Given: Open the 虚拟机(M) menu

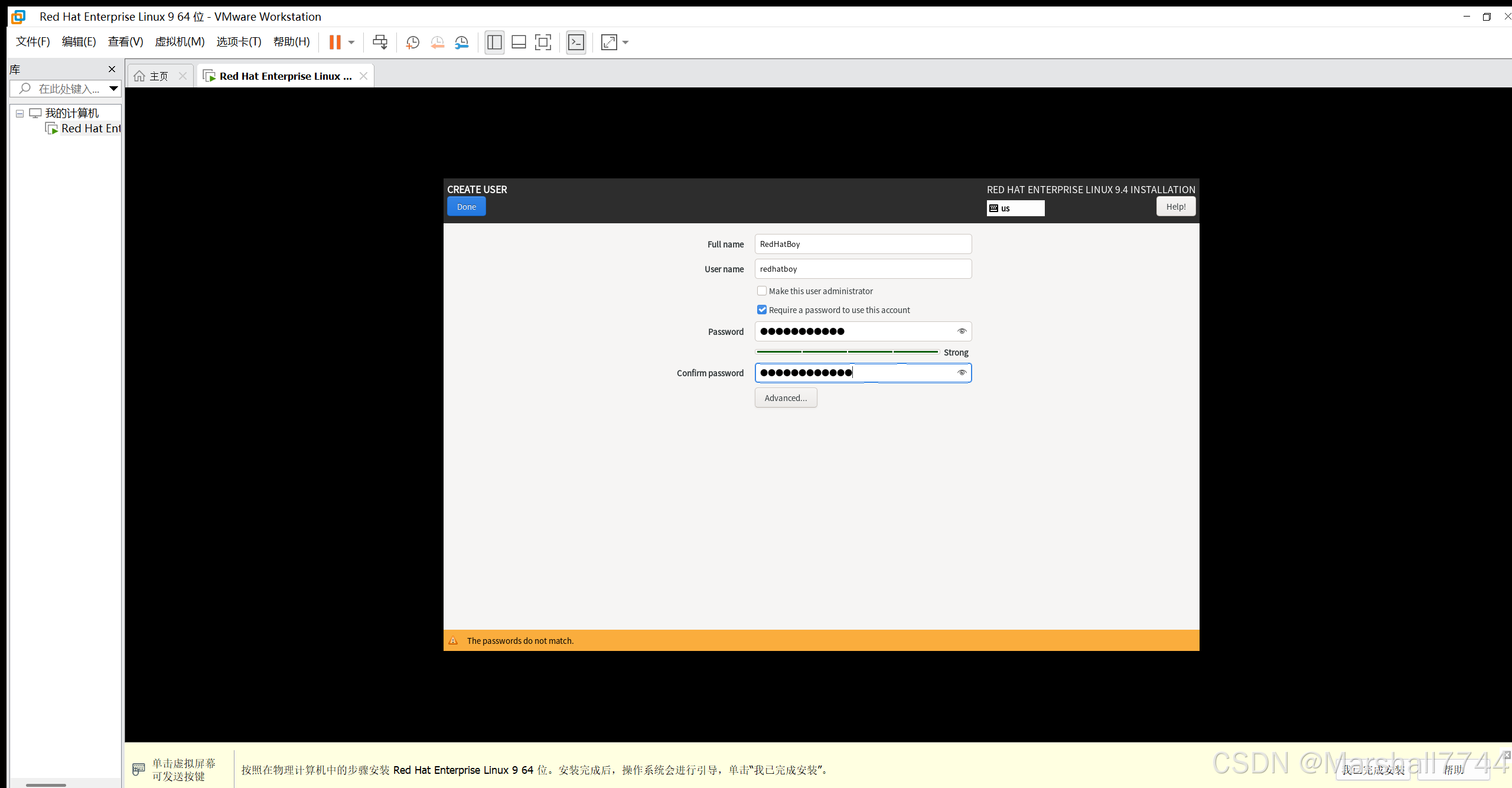Looking at the screenshot, I should (x=180, y=42).
